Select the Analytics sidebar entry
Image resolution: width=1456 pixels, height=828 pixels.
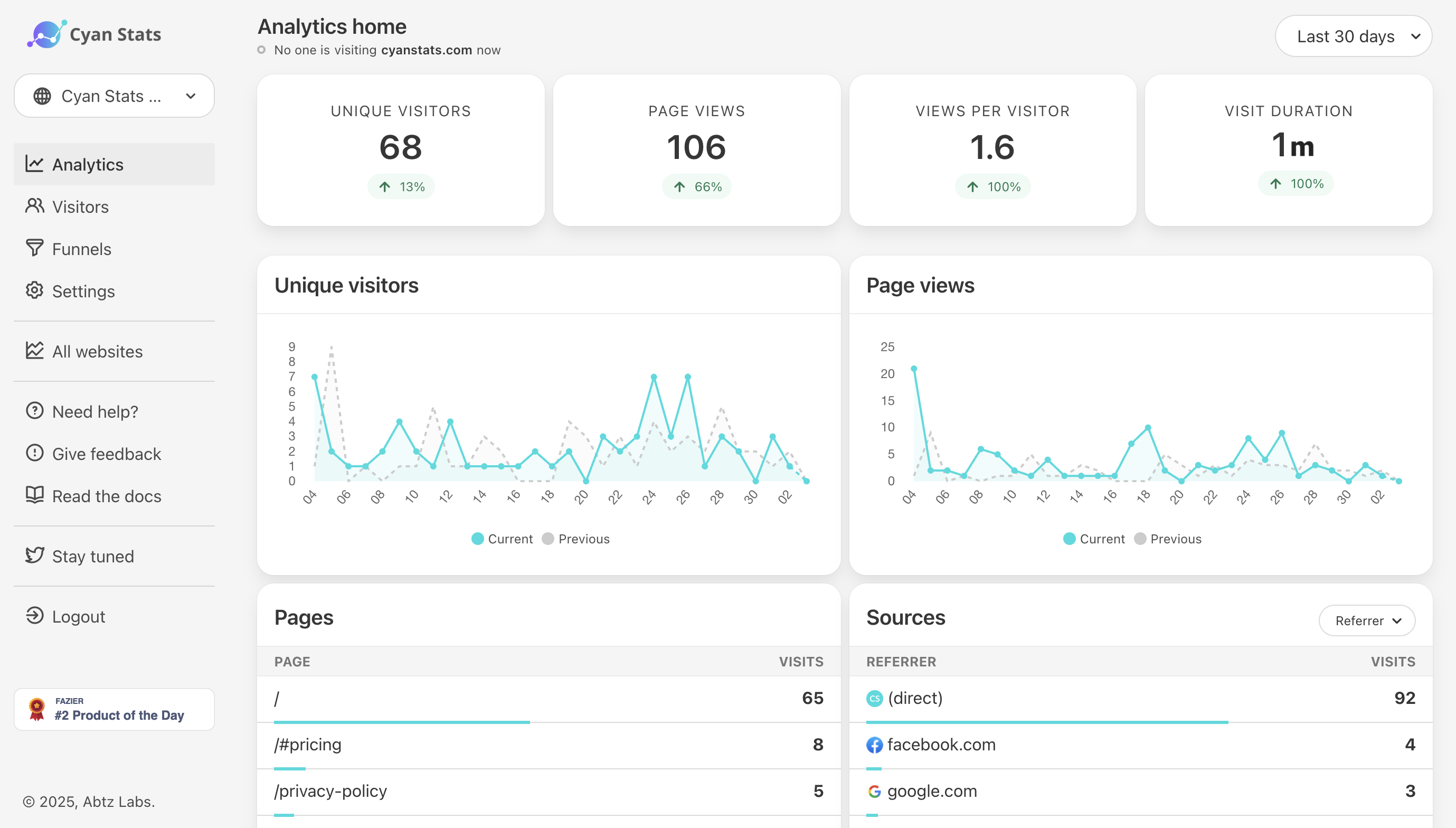pos(88,164)
